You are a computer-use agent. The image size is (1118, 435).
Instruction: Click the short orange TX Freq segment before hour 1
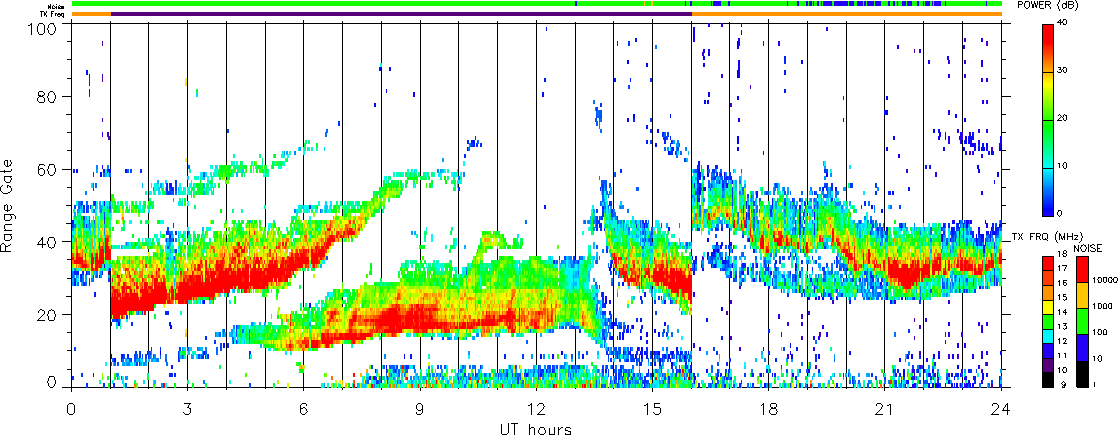click(x=91, y=14)
